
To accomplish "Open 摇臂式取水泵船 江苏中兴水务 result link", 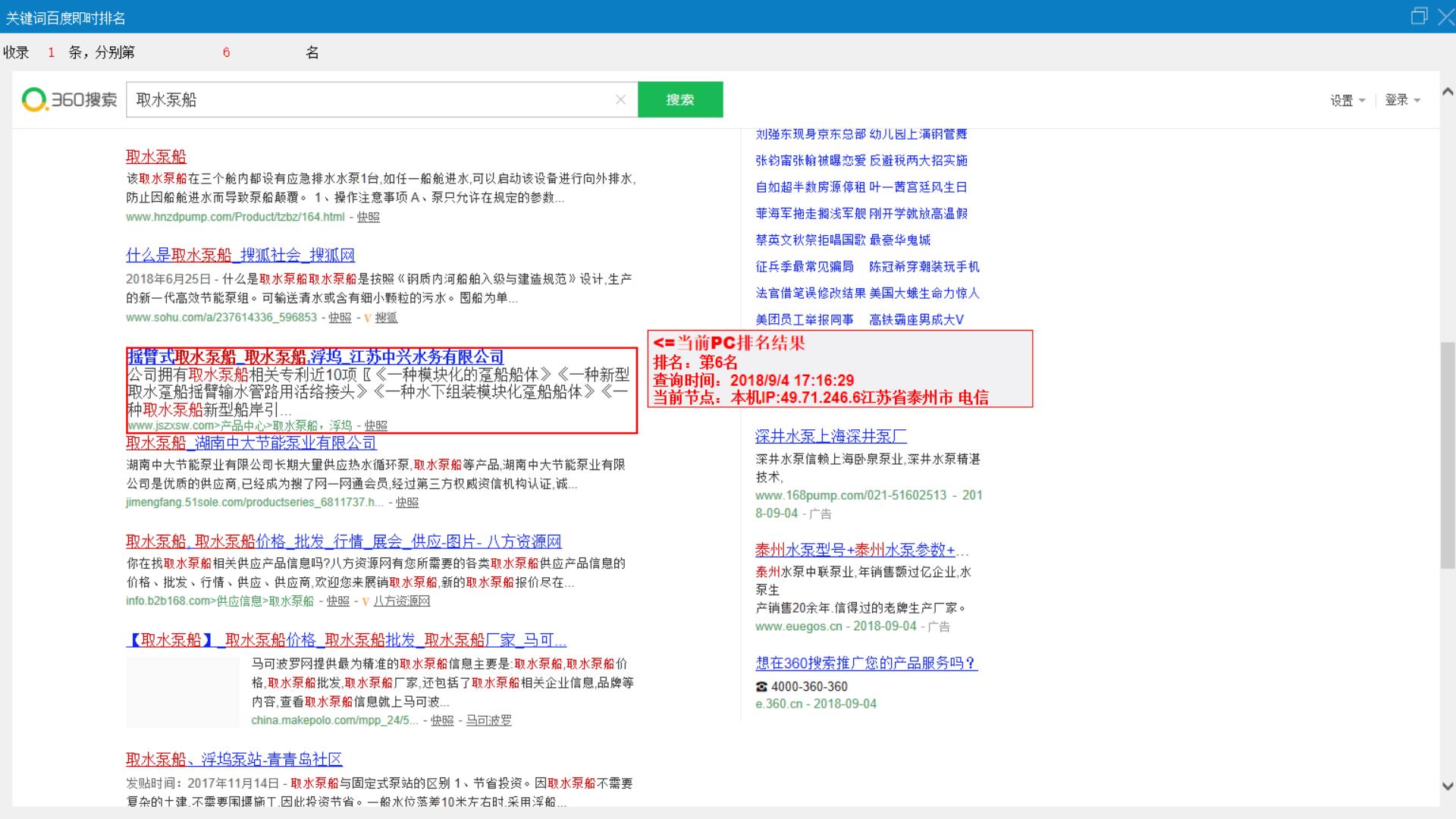I will 315,356.
